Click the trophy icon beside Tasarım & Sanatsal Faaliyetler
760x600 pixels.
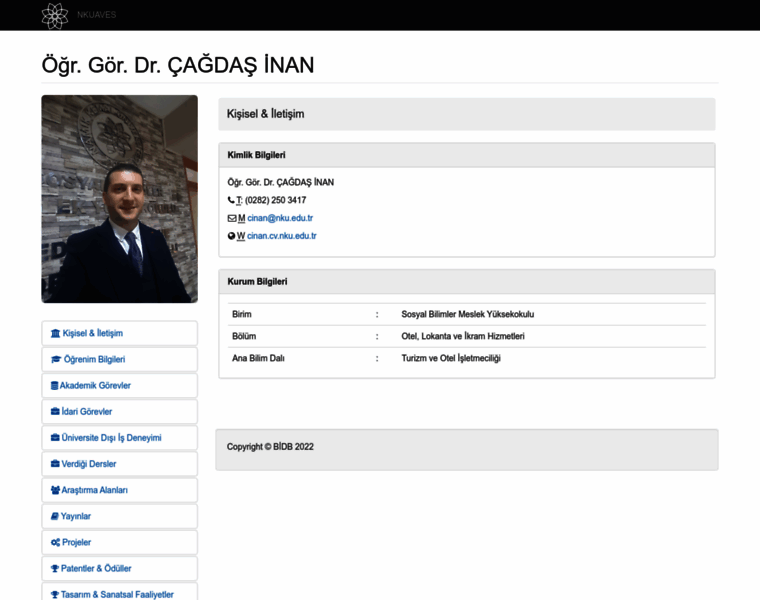point(55,595)
